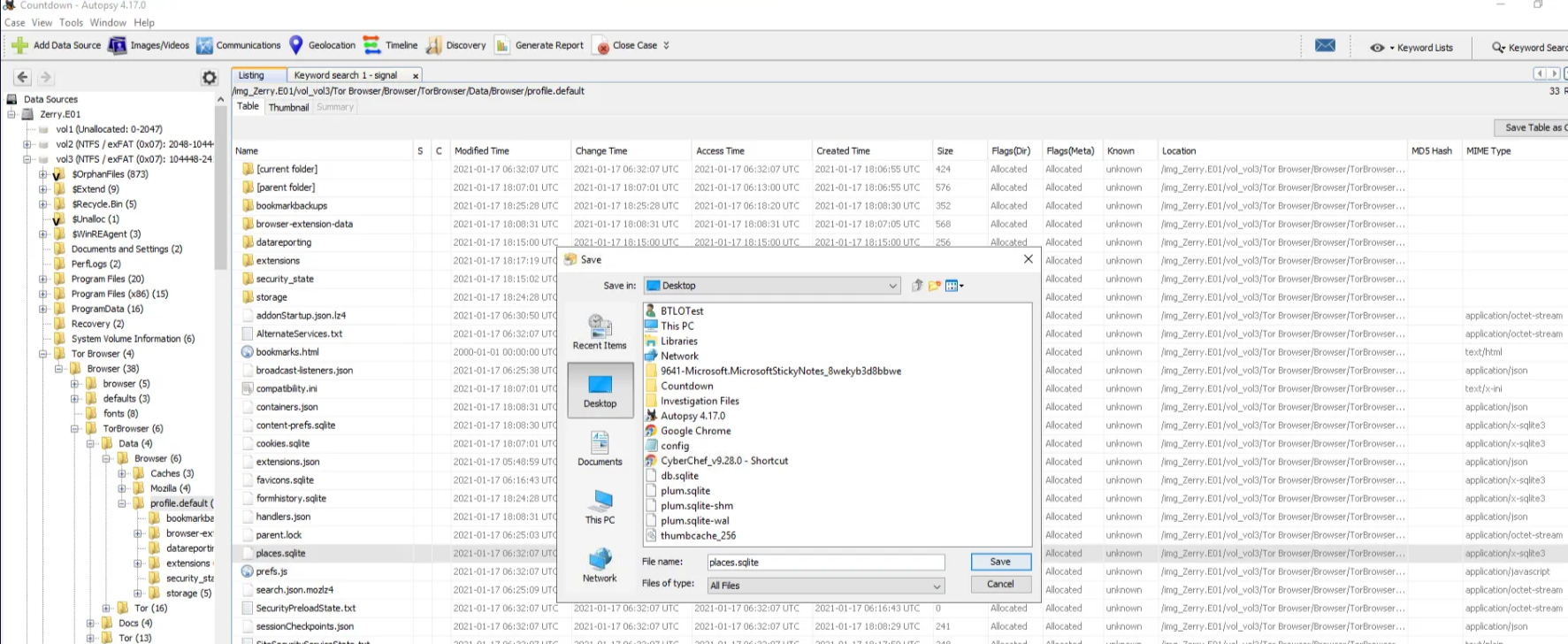Viewport: 1568px width, 644px height.
Task: Switch to the Listing tab
Action: coord(258,75)
